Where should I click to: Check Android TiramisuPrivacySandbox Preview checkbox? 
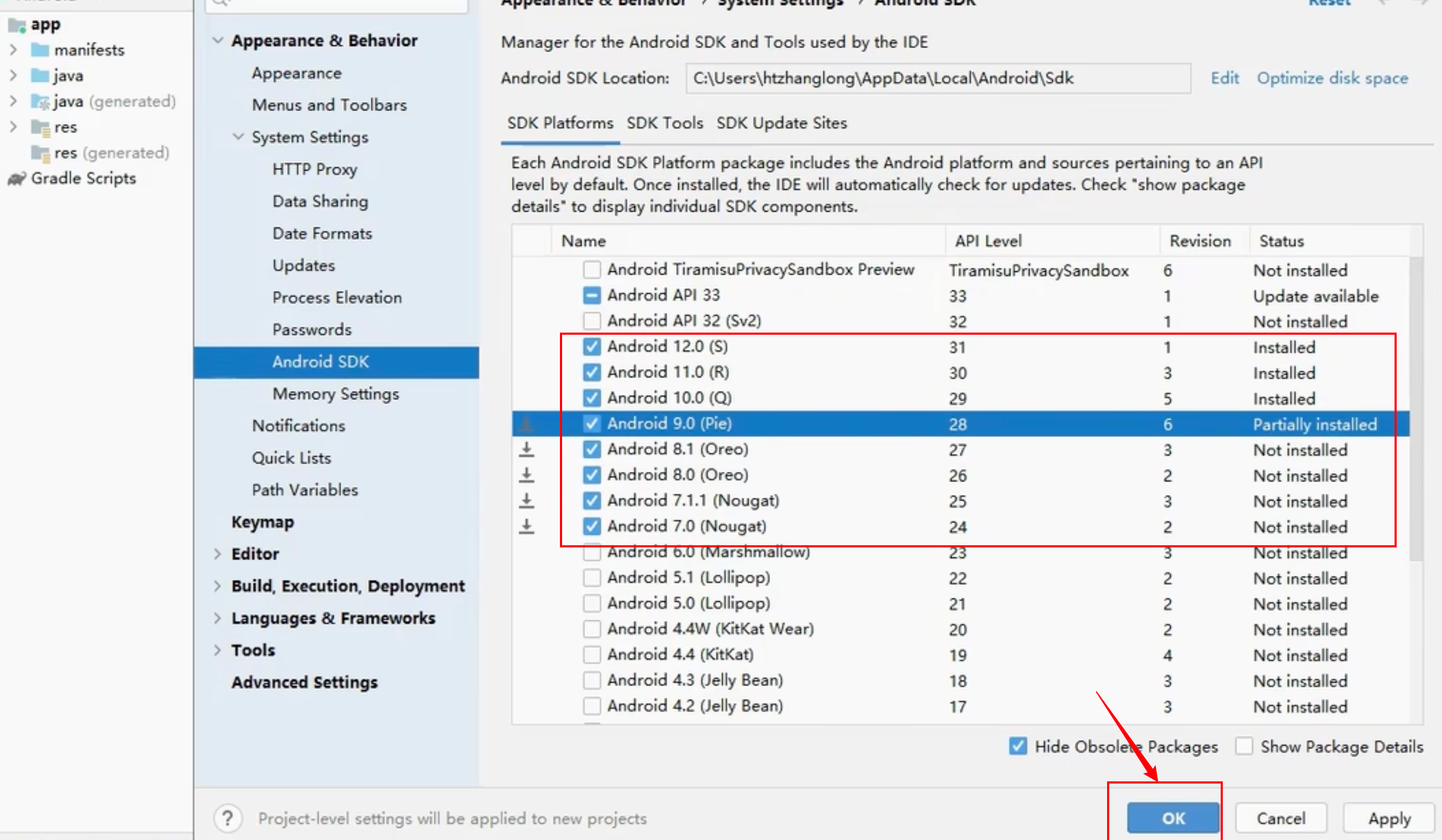[x=591, y=269]
